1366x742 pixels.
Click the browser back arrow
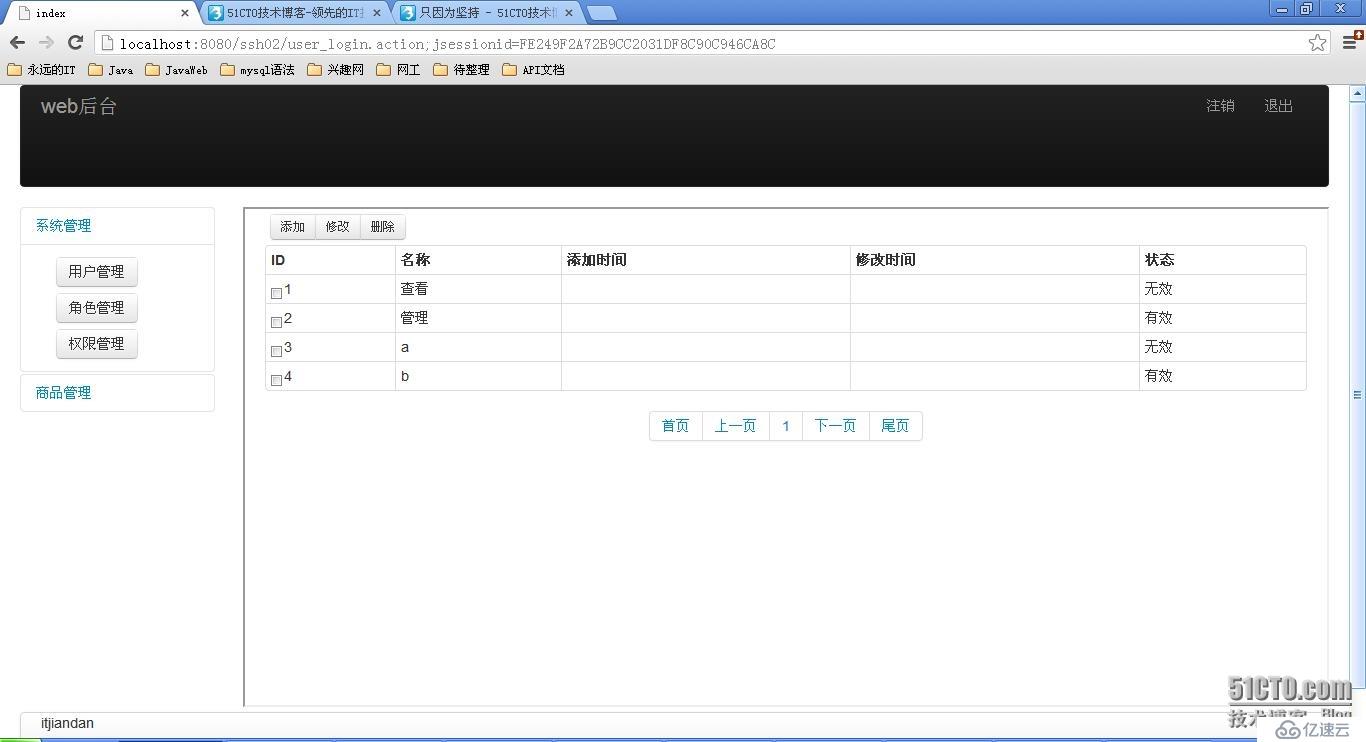[x=17, y=43]
